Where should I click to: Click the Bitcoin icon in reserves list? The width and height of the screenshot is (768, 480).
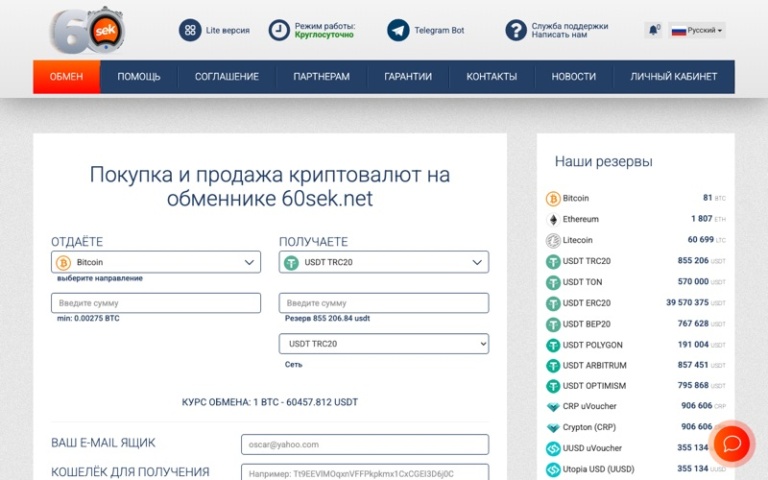[553, 198]
